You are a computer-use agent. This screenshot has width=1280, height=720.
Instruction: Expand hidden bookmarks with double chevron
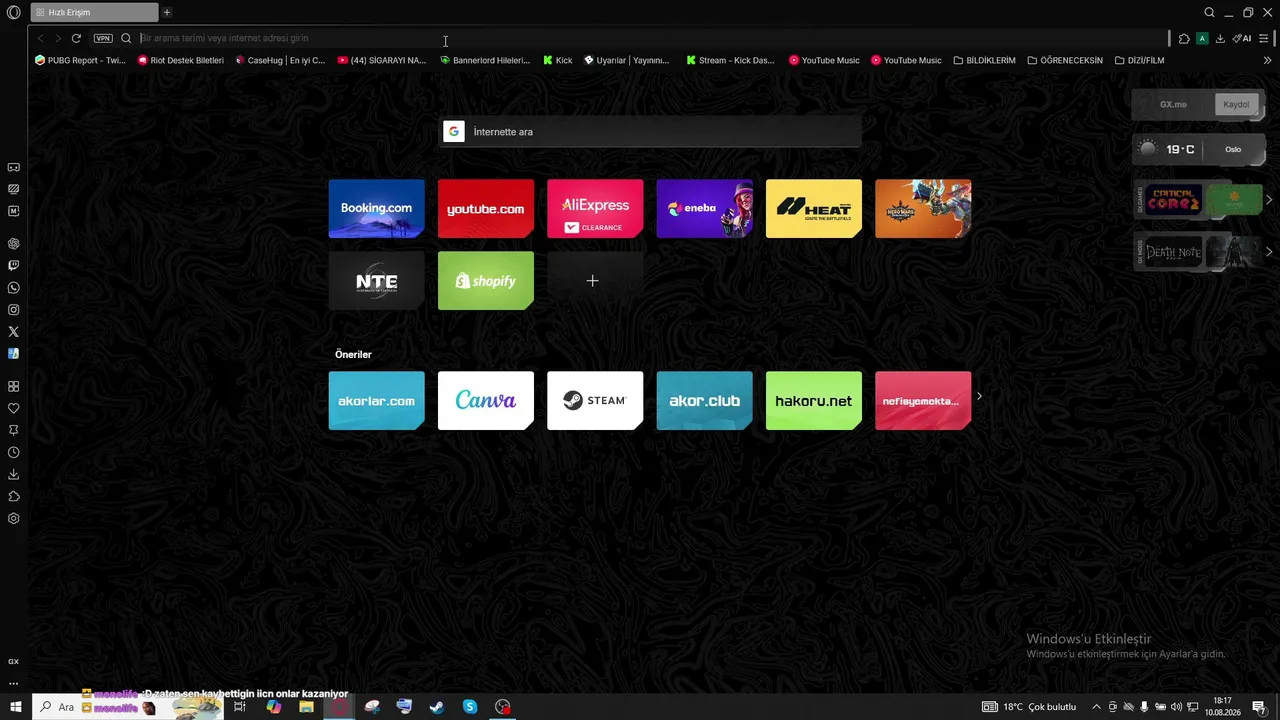pyautogui.click(x=1267, y=60)
